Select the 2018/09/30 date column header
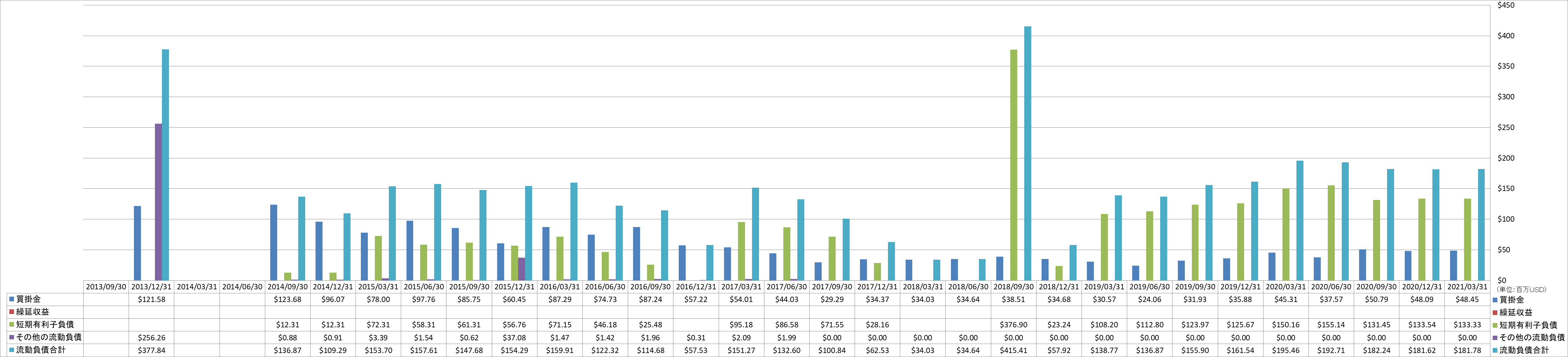 tap(1014, 286)
